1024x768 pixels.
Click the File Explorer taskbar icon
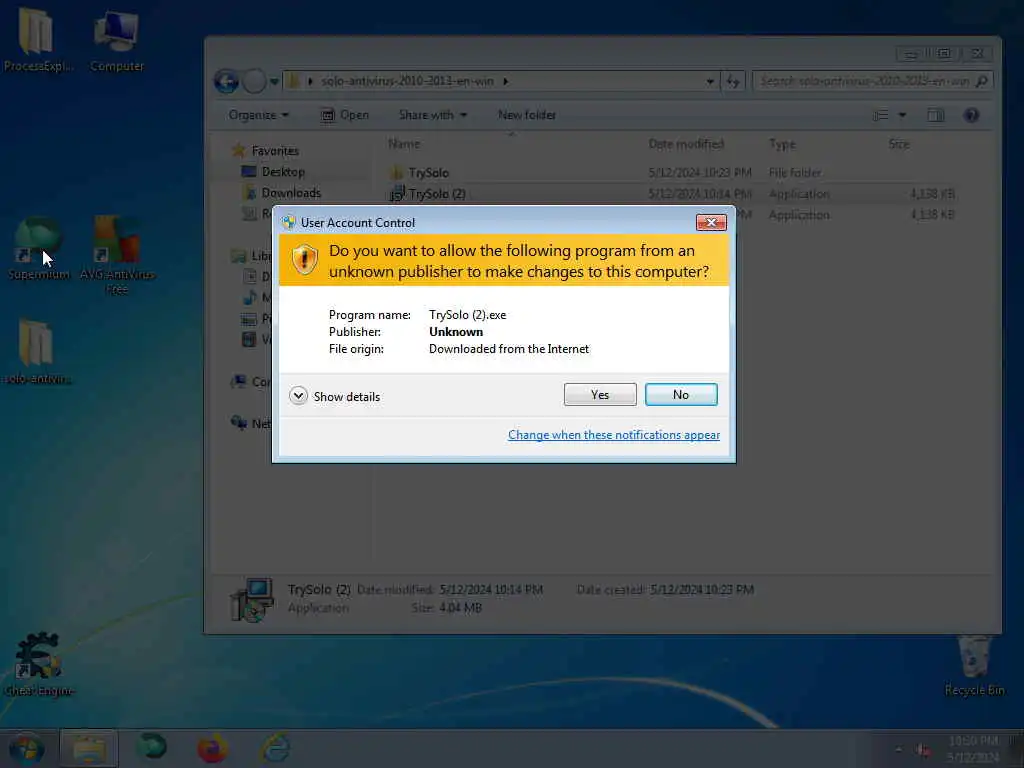[x=89, y=748]
